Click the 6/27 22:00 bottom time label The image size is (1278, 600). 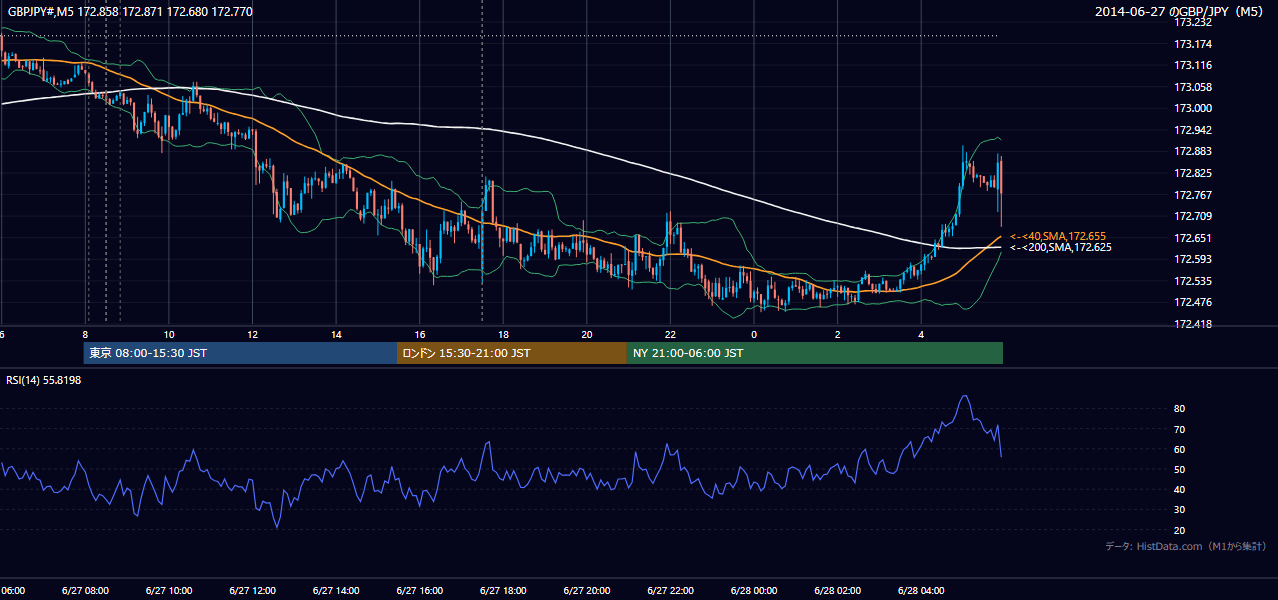[x=670, y=591]
